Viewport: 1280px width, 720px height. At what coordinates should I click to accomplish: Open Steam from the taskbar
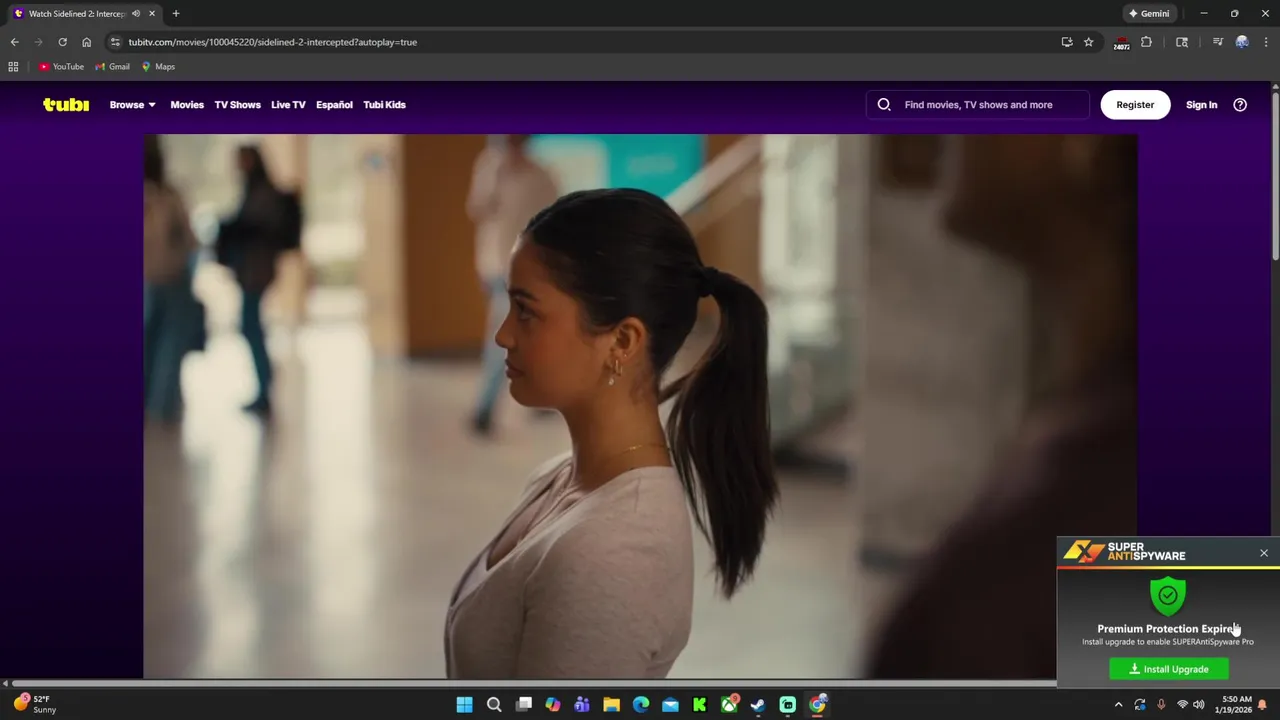coord(758,705)
